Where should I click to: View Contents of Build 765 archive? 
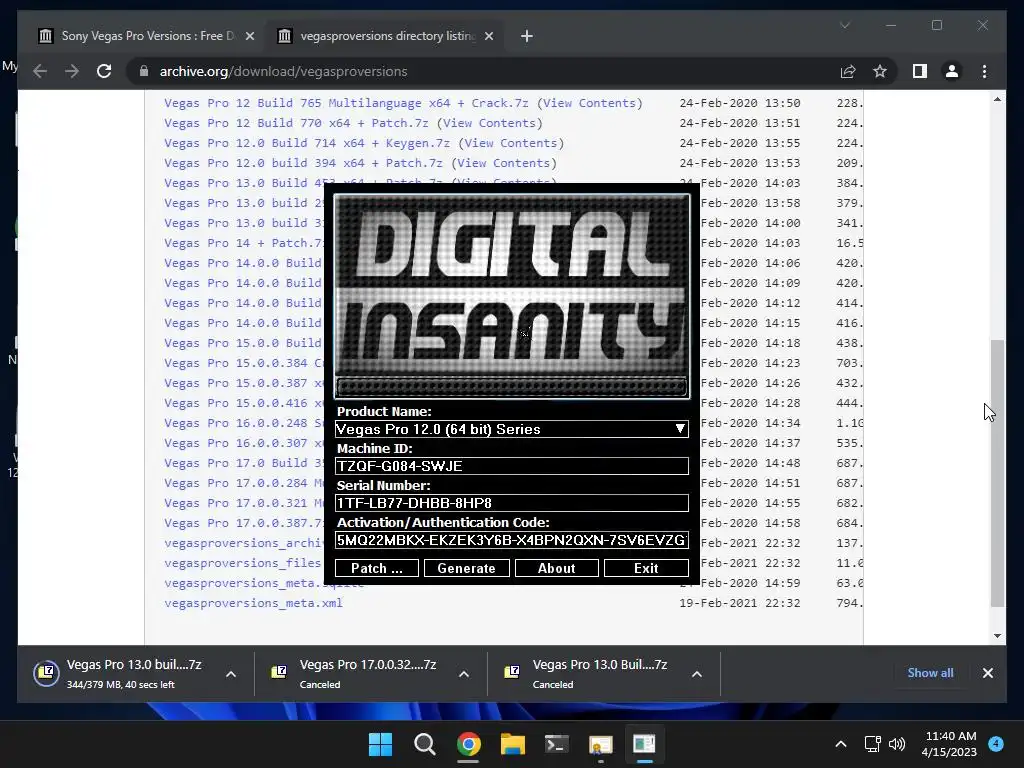click(x=589, y=103)
